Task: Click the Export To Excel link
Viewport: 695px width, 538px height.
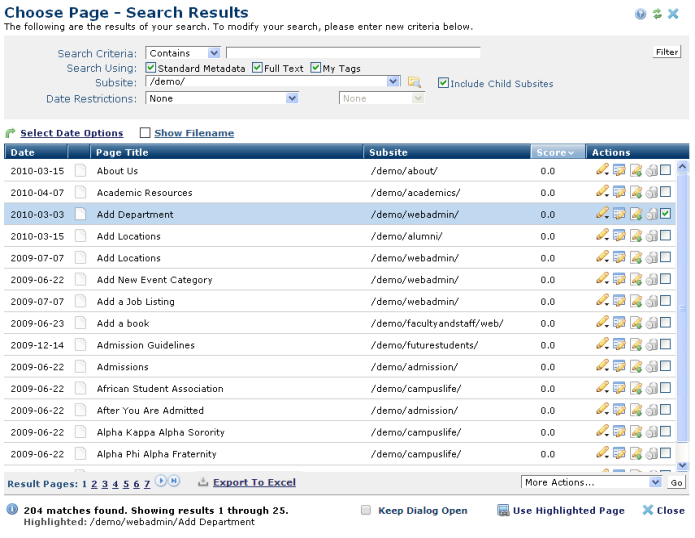Action: point(254,482)
